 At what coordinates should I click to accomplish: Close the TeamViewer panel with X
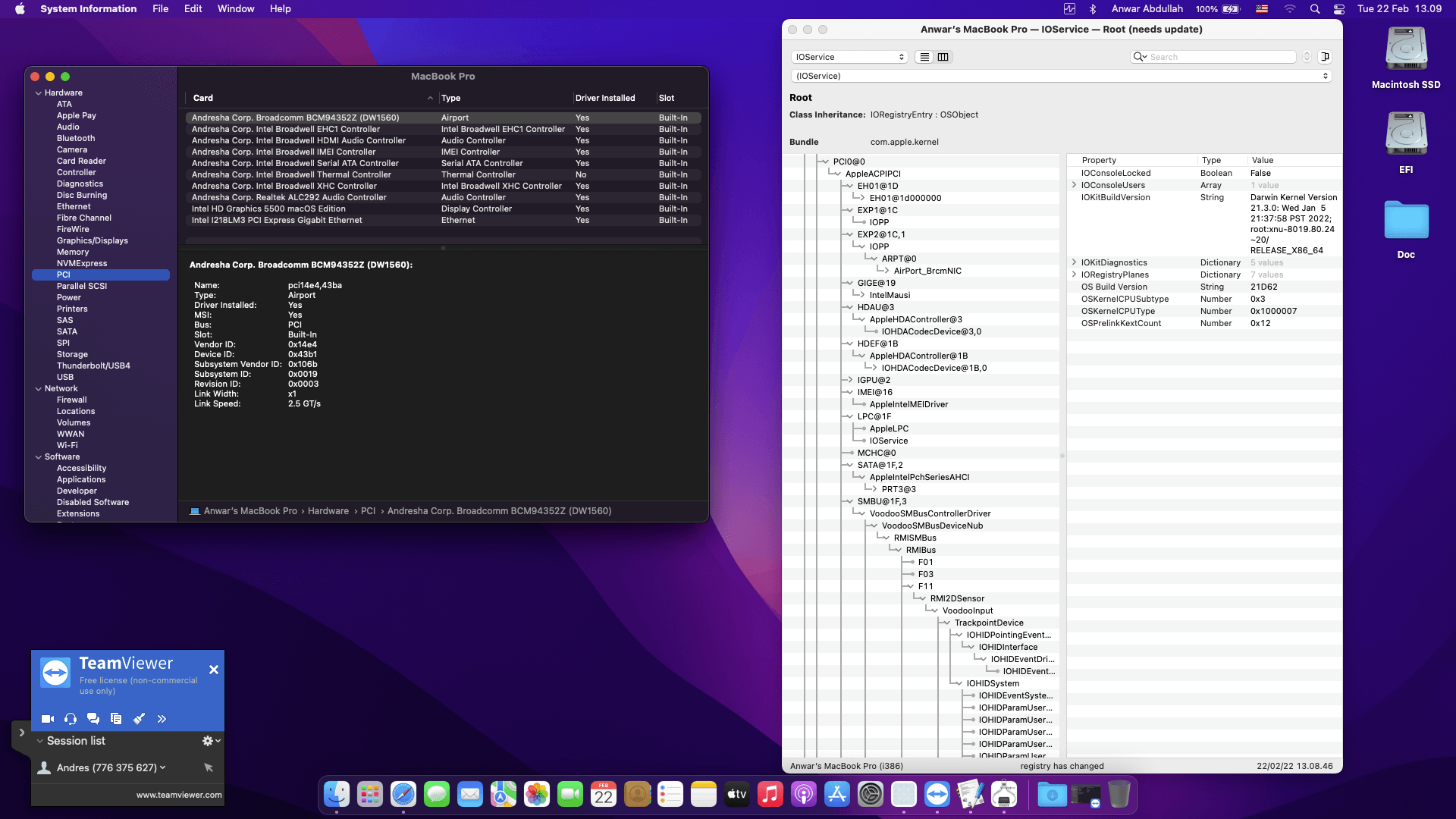coord(214,670)
